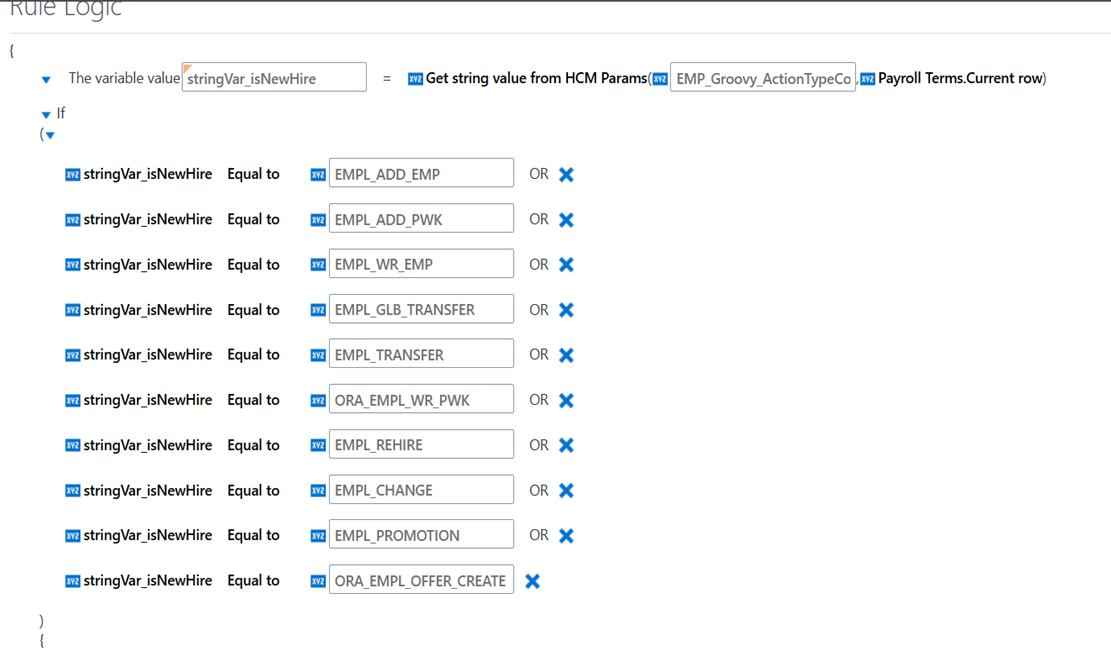The width and height of the screenshot is (1111, 651).
Task: Select stringVar_isNewHire variable on EMPL_CHANGE row
Action: coord(148,490)
